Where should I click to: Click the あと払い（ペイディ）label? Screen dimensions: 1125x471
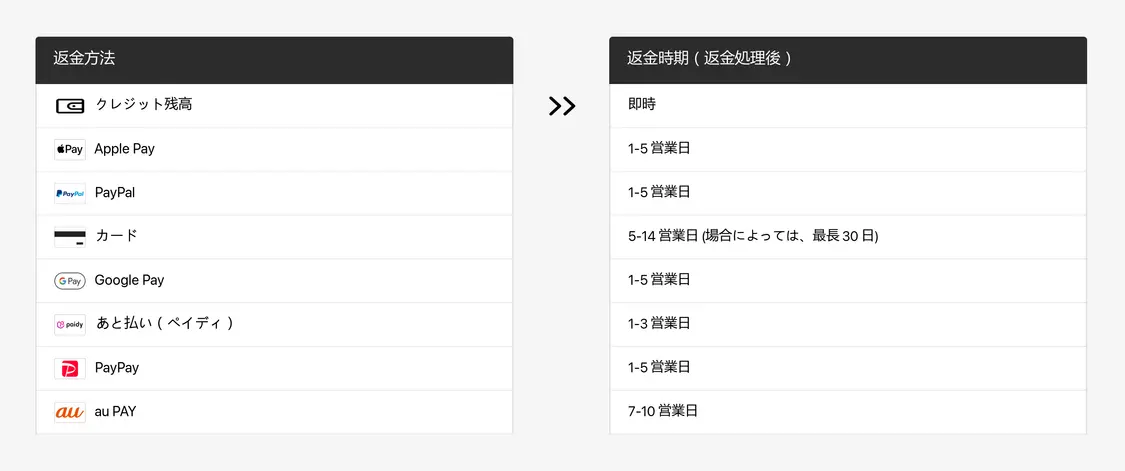click(x=164, y=324)
